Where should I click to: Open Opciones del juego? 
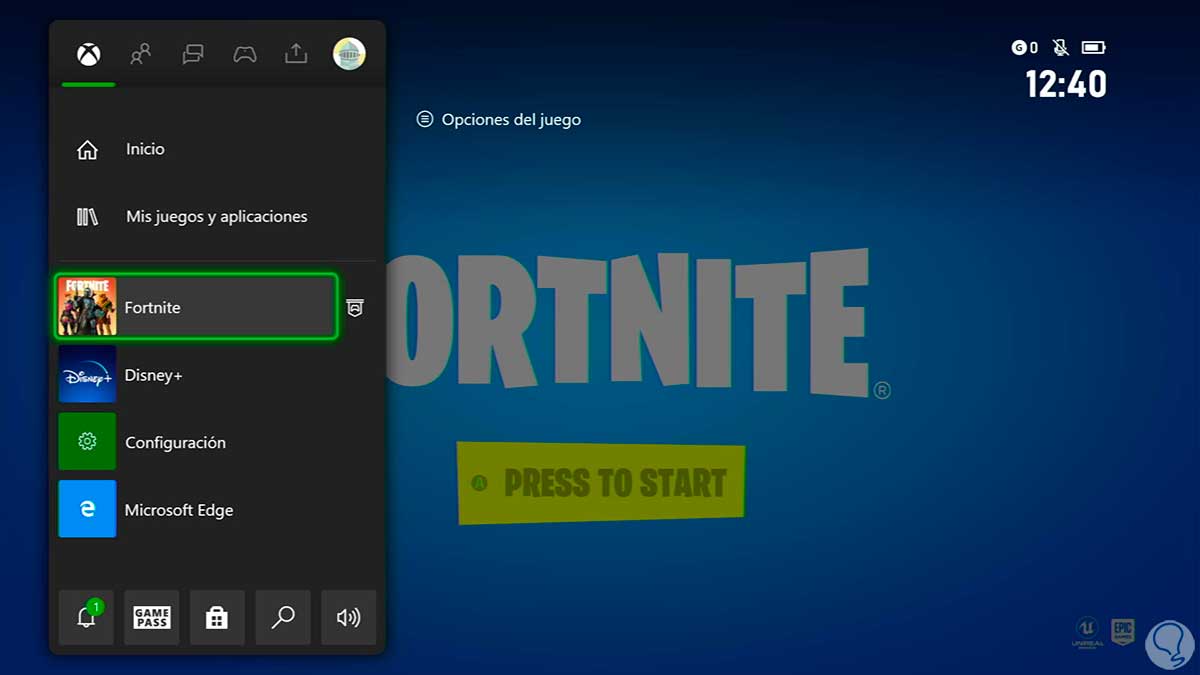coord(499,119)
